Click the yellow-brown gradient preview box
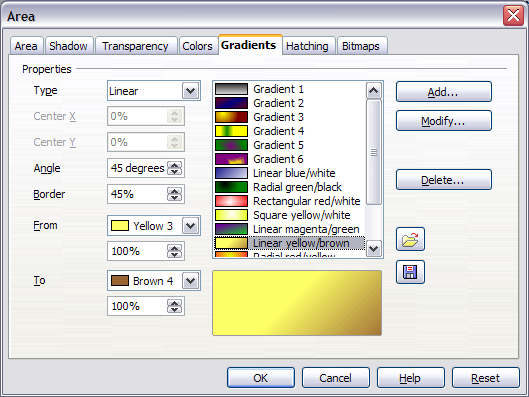529x397 pixels. (x=297, y=303)
